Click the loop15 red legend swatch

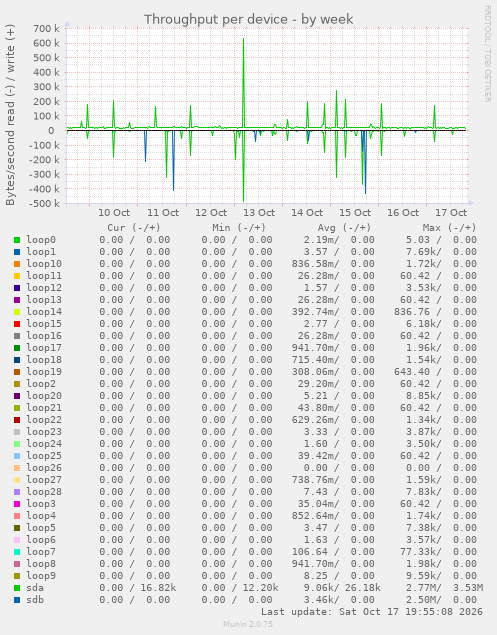tap(17, 324)
